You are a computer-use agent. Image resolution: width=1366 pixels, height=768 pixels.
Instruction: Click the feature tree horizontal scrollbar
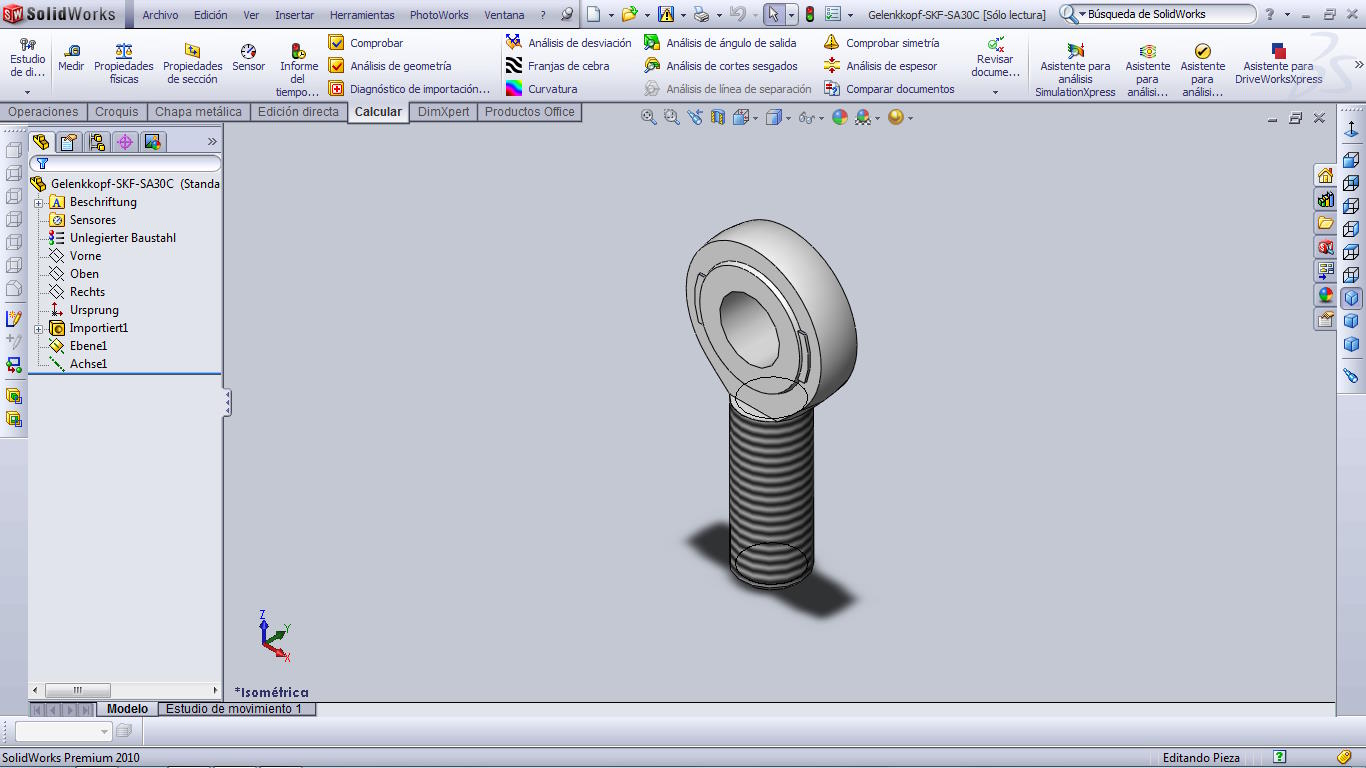(125, 690)
